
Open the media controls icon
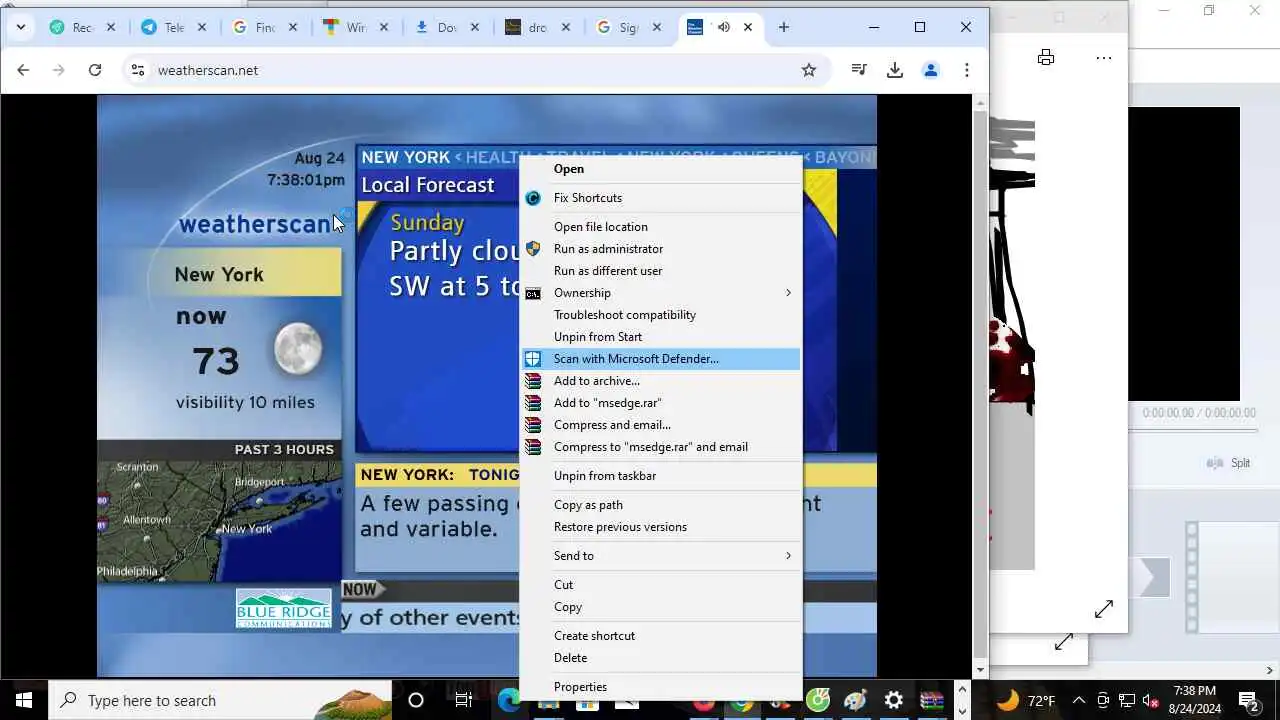(859, 70)
